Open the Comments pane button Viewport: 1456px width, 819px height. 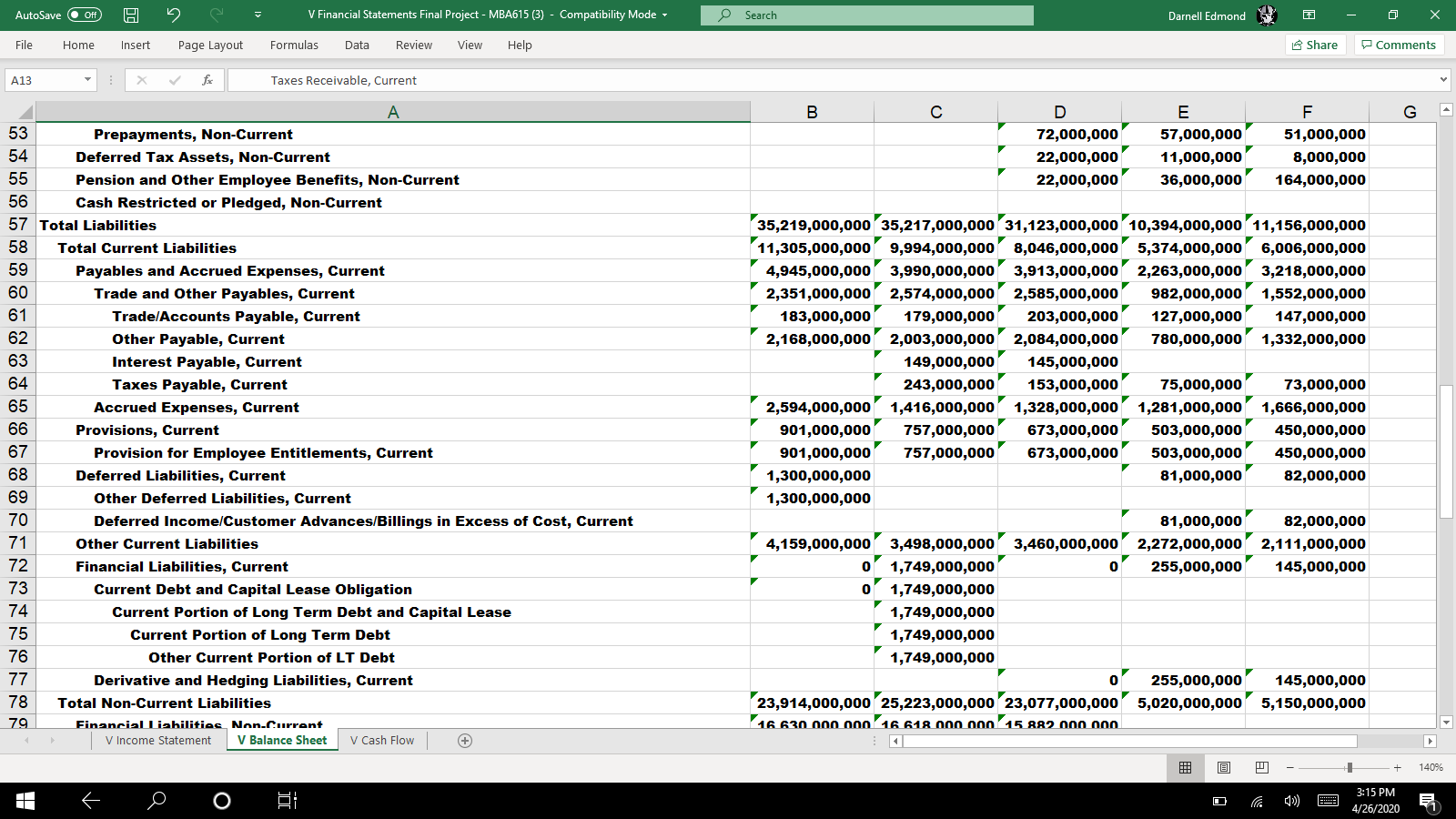tap(1399, 45)
